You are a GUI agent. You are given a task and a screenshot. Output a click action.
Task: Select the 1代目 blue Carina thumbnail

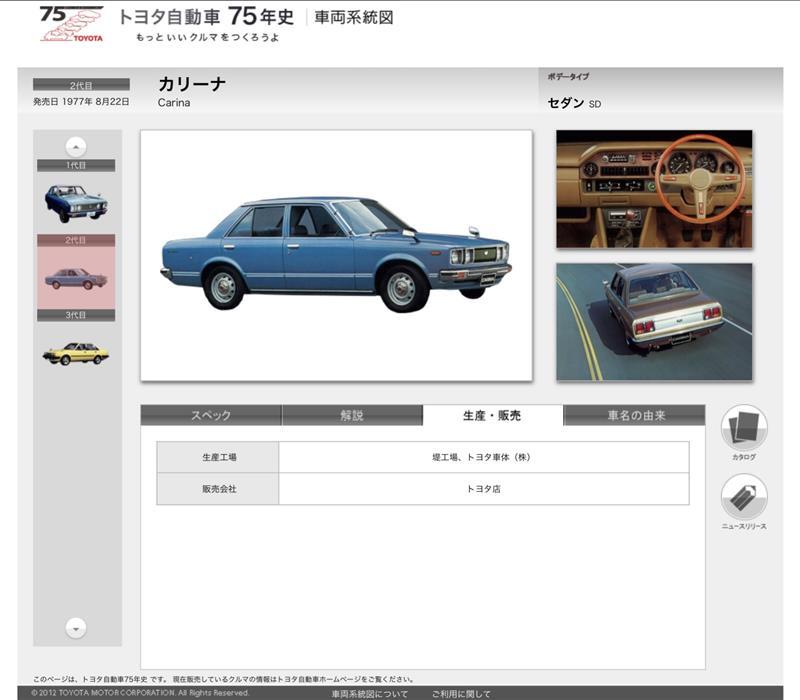tap(76, 204)
